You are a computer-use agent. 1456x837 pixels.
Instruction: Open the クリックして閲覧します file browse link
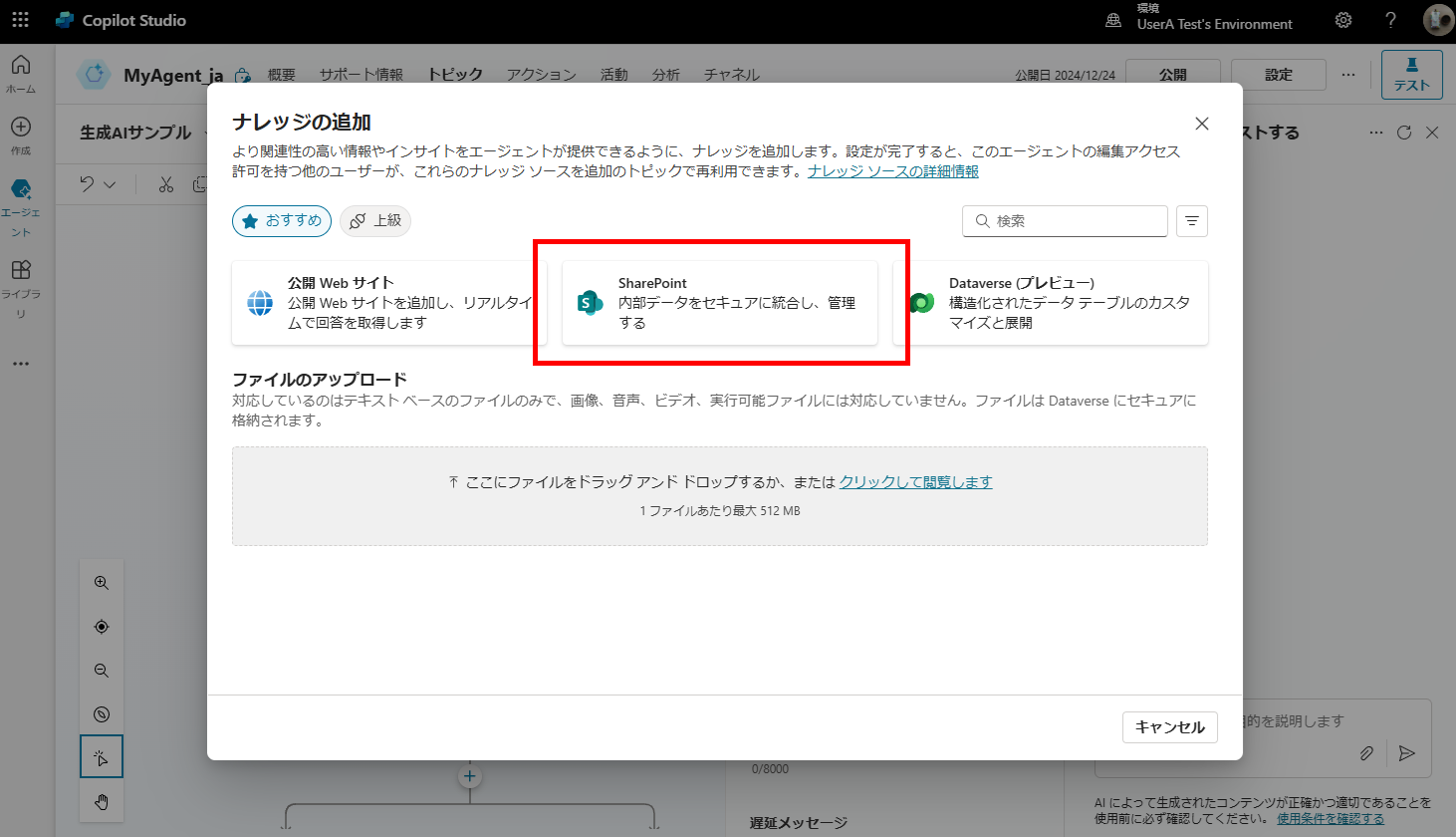[x=915, y=482]
